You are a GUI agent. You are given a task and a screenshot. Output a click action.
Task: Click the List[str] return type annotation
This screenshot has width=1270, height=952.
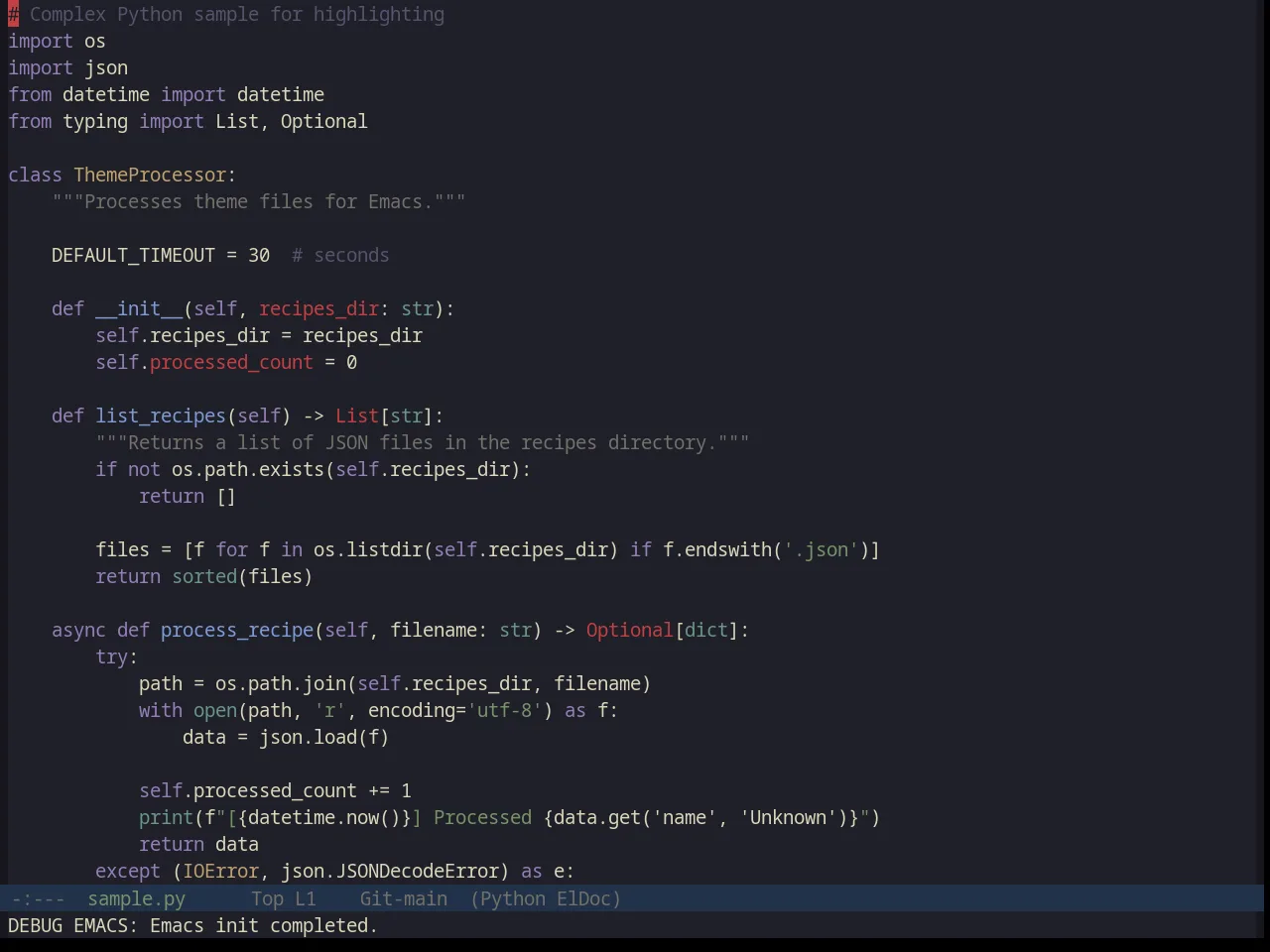(x=384, y=416)
